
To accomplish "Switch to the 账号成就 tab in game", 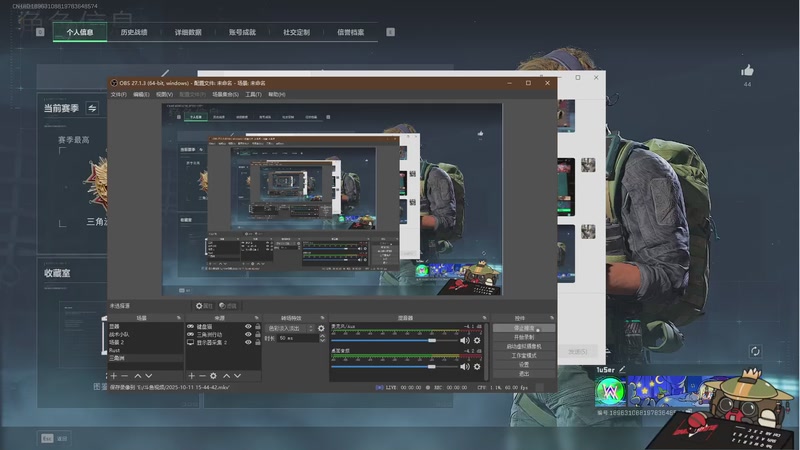I will coord(242,32).
